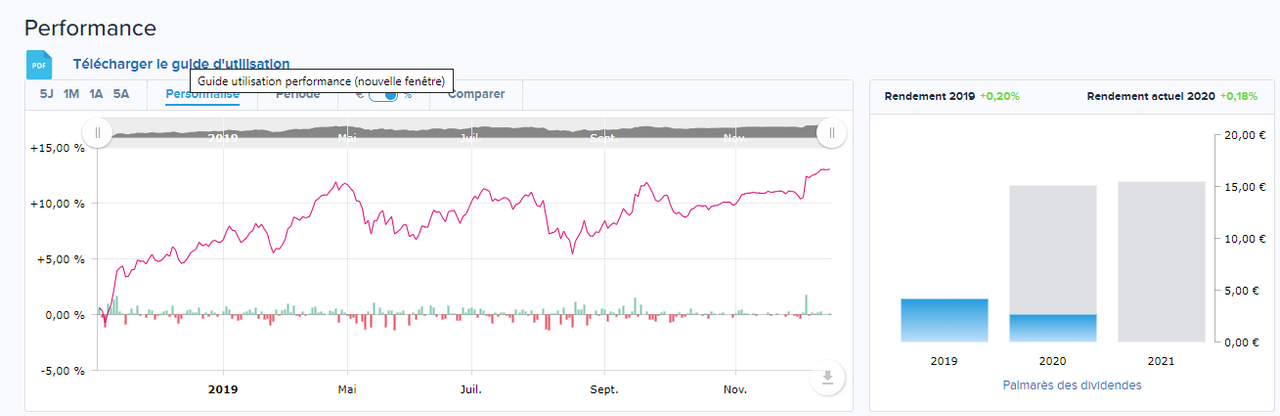Image resolution: width=1280 pixels, height=416 pixels.
Task: Click the Rendement 2019 +0,20% text
Action: coord(953,96)
